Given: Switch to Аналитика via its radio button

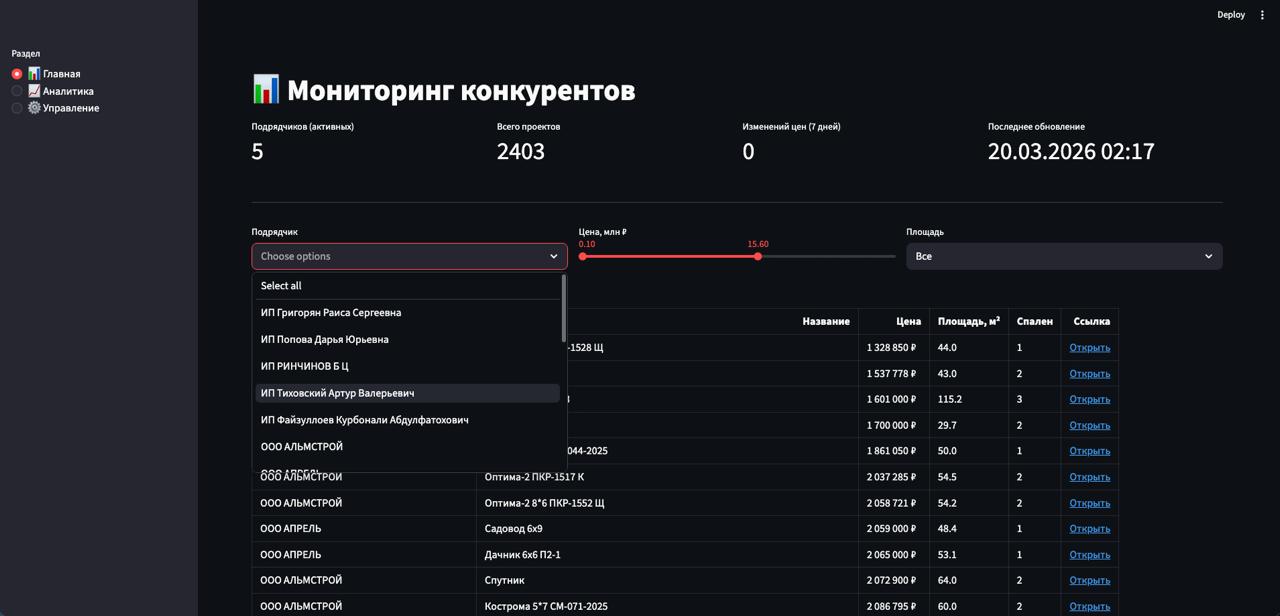Looking at the screenshot, I should click(x=15, y=90).
